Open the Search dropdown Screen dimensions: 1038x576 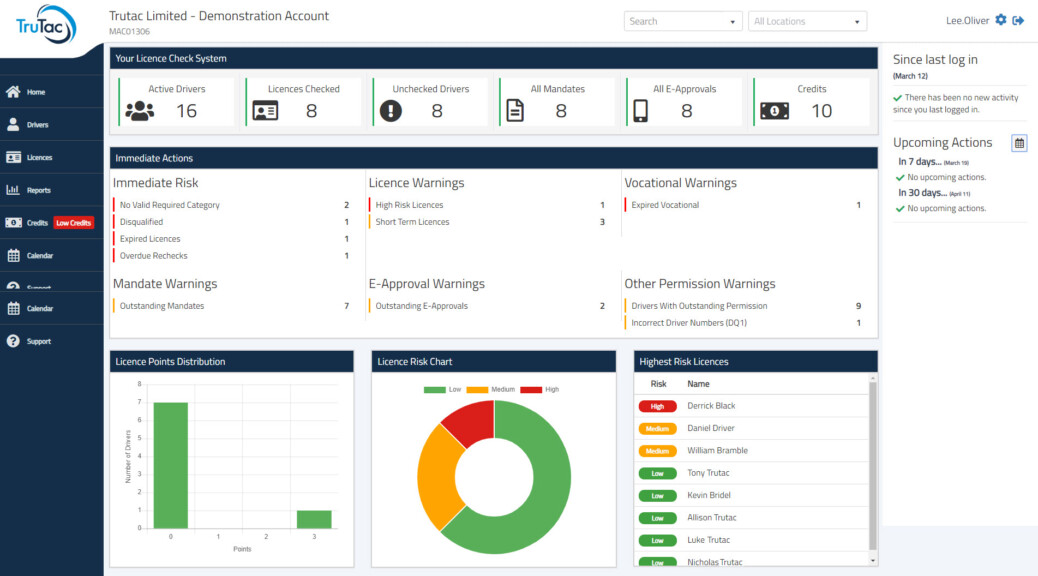(682, 21)
